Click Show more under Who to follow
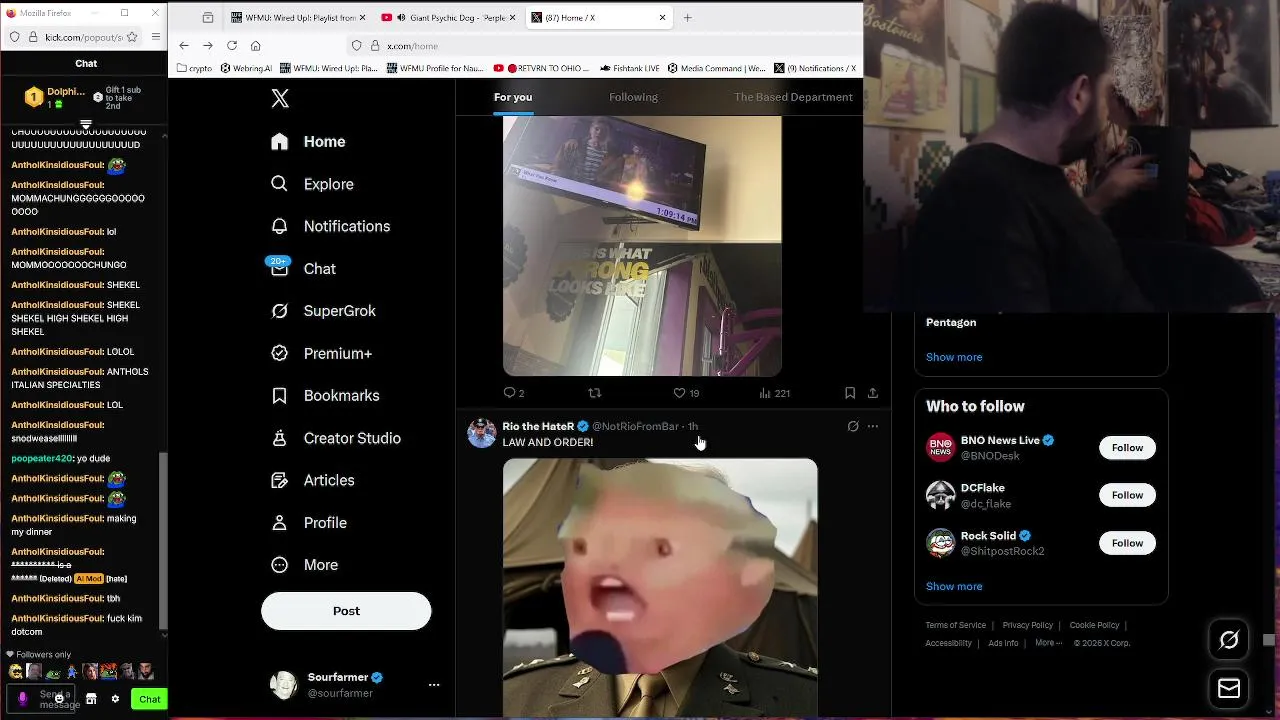1280x720 pixels. [x=954, y=586]
